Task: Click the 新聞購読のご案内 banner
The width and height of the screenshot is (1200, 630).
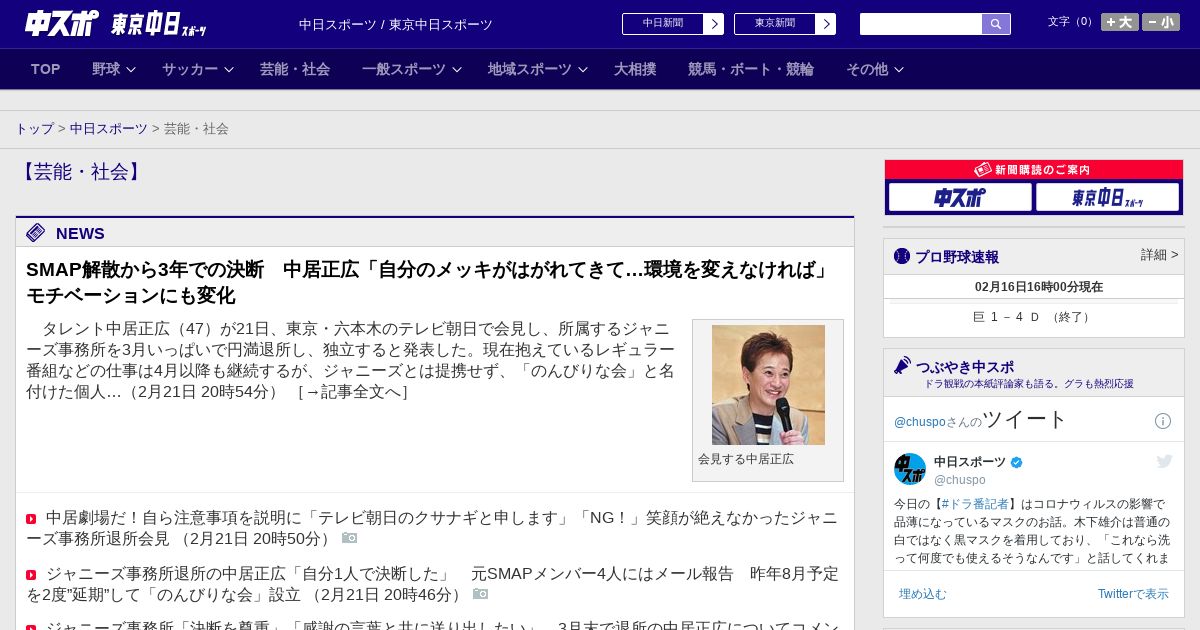Action: (1034, 170)
